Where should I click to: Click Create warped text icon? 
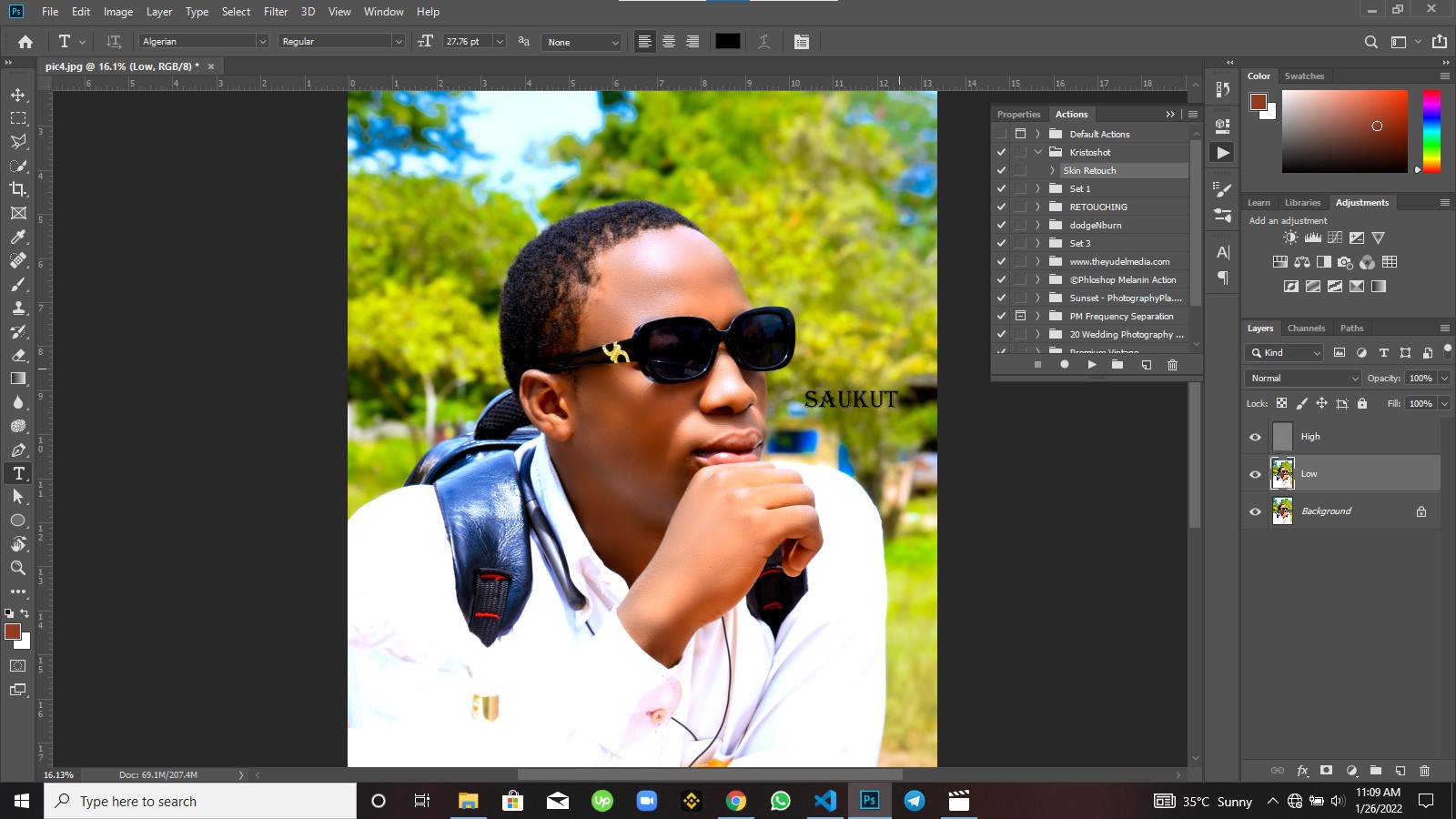pyautogui.click(x=764, y=42)
